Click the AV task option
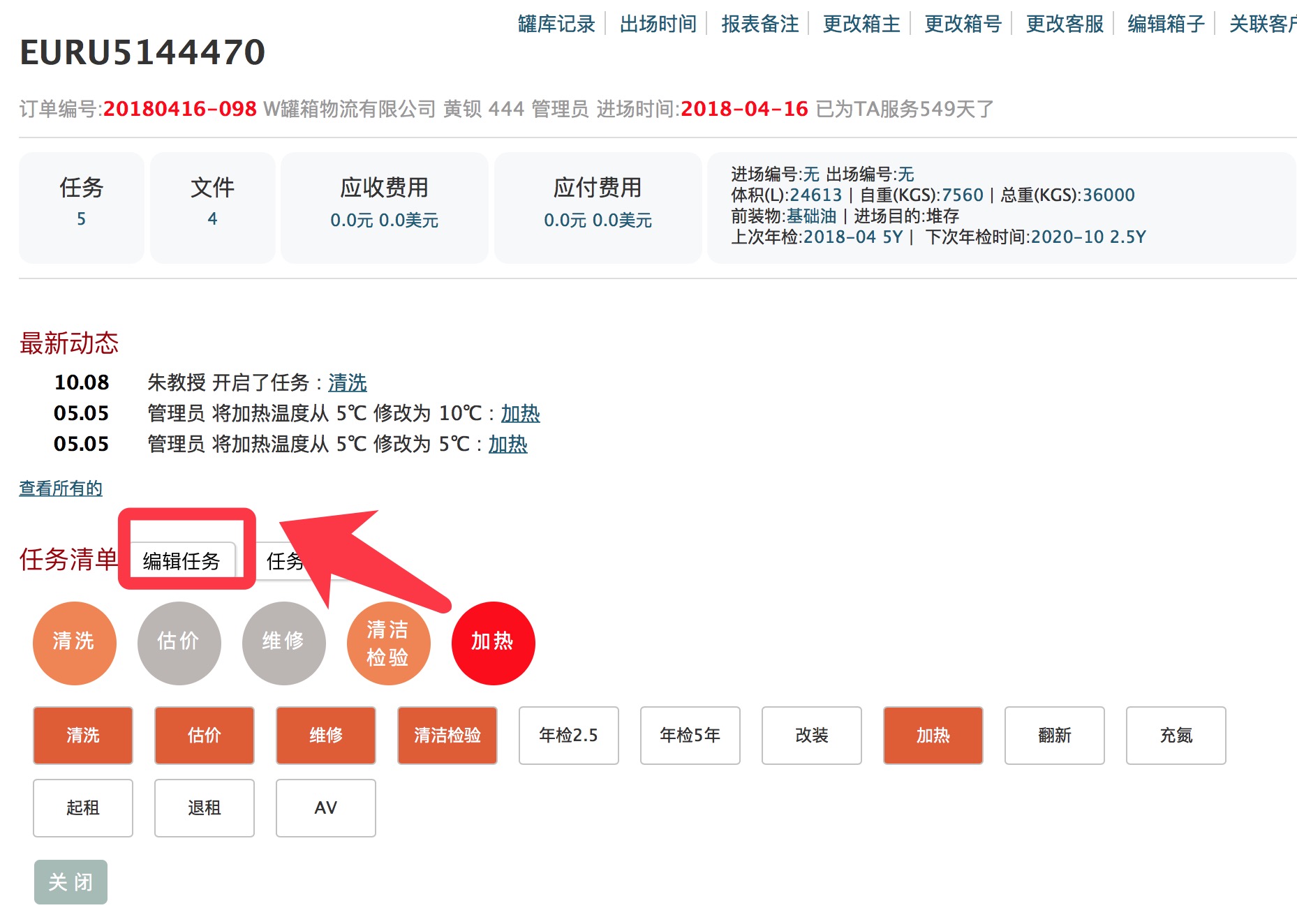Viewport: 1297px width, 924px height. (x=325, y=807)
